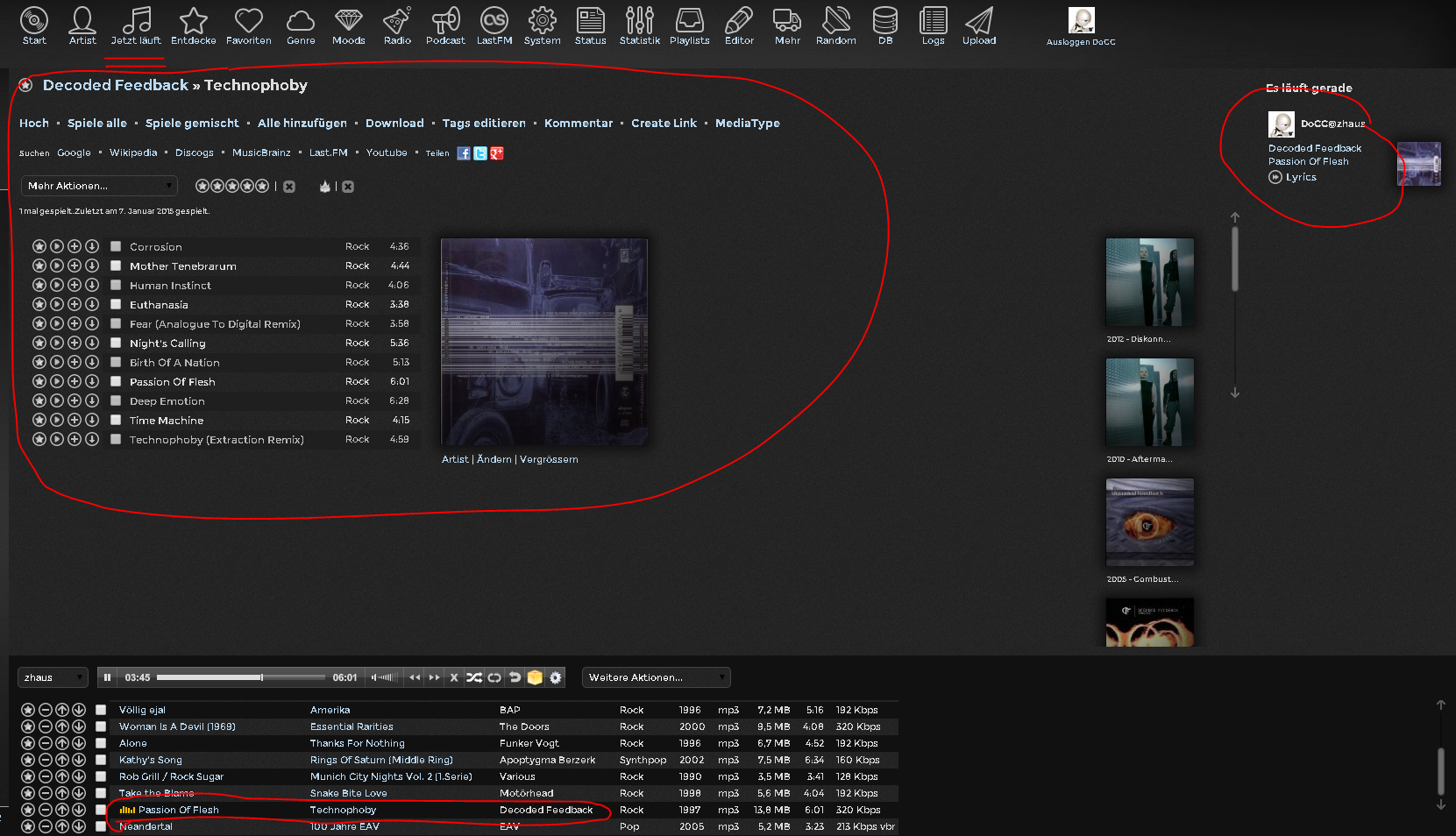Screen dimensions: 1456x836
Task: Go to Playlists in top menu
Action: [689, 25]
